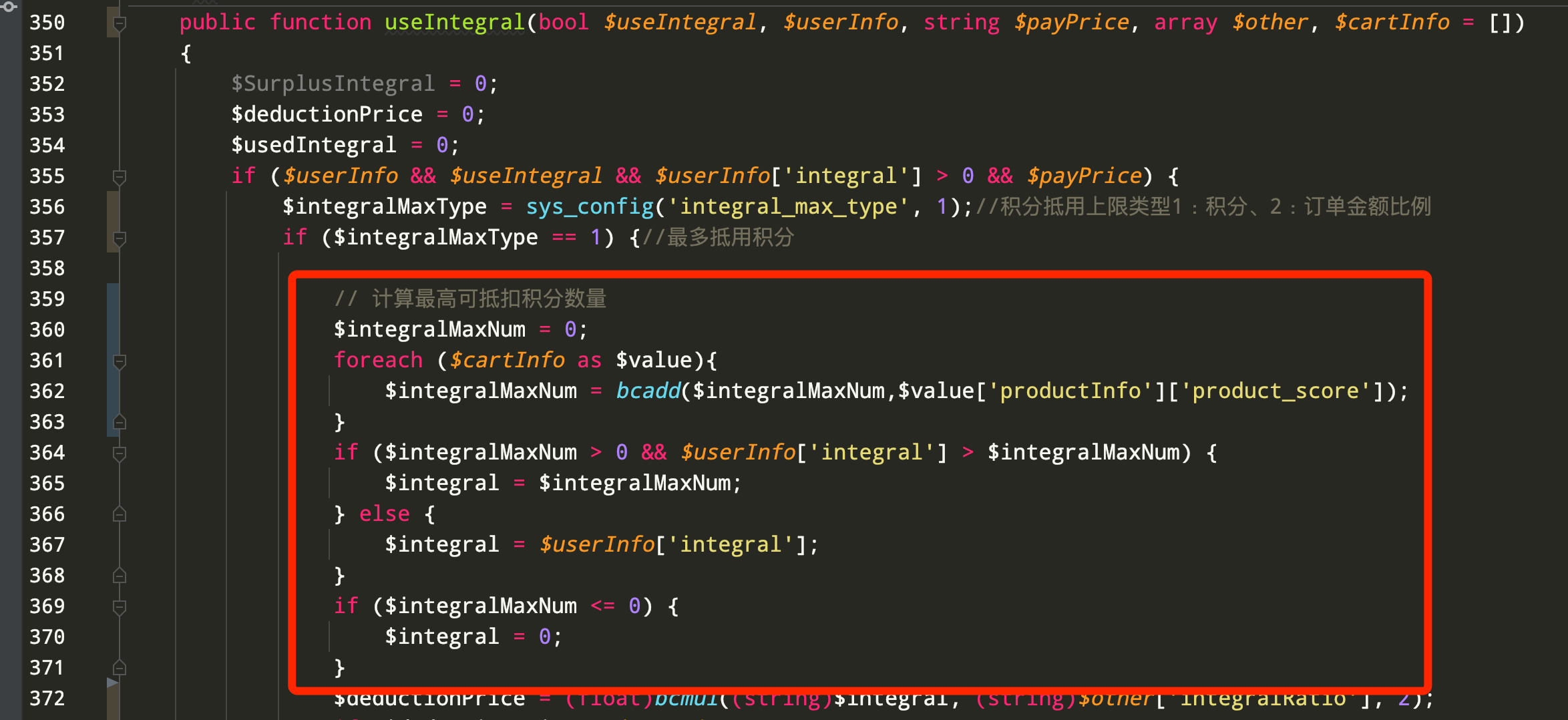Click $userInfo['integral'] on line 367
Viewport: 1568px width, 720px height.
pyautogui.click(x=673, y=545)
